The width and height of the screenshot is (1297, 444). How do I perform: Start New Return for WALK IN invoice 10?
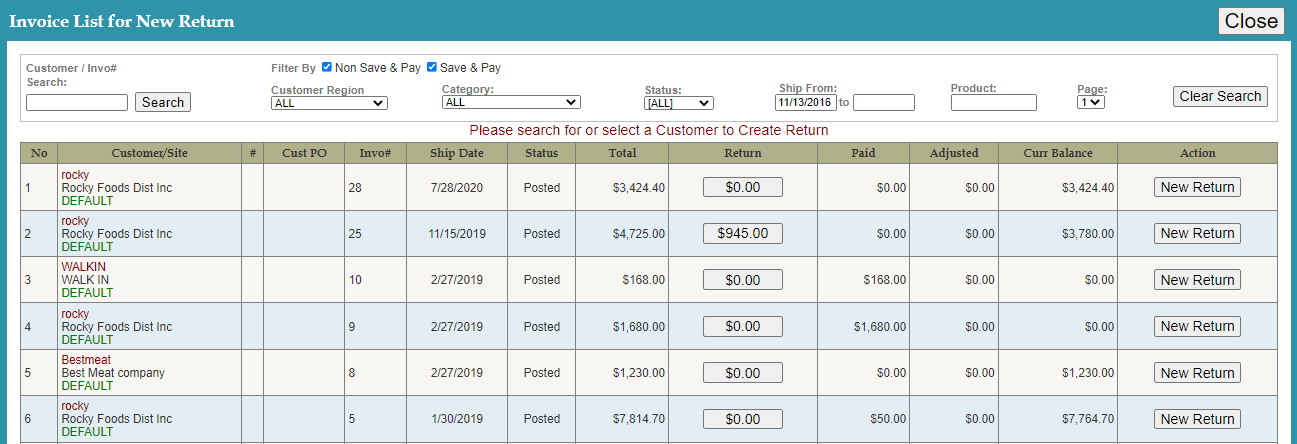click(x=1197, y=280)
